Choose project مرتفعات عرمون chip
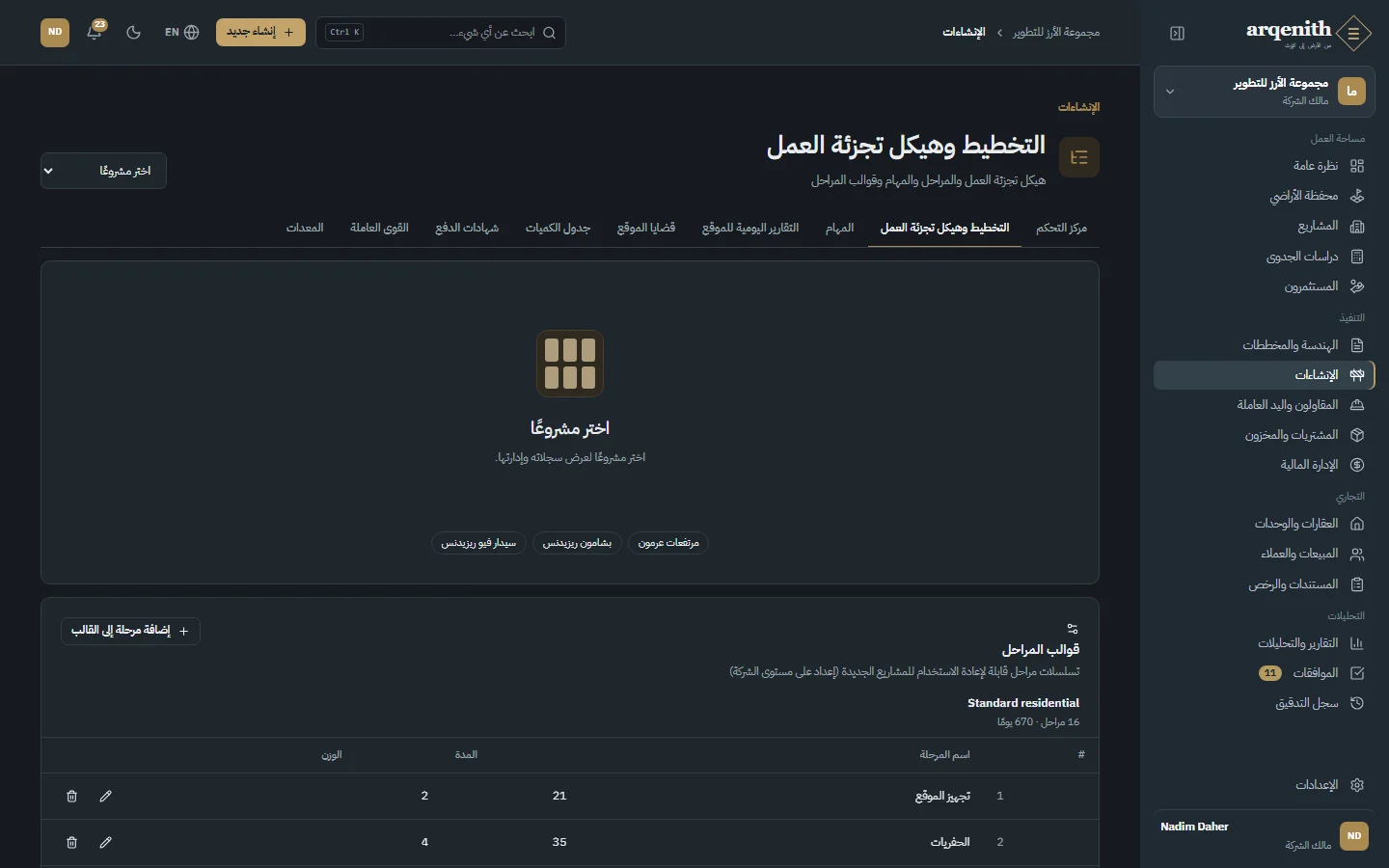Image resolution: width=1389 pixels, height=868 pixels. [x=668, y=543]
